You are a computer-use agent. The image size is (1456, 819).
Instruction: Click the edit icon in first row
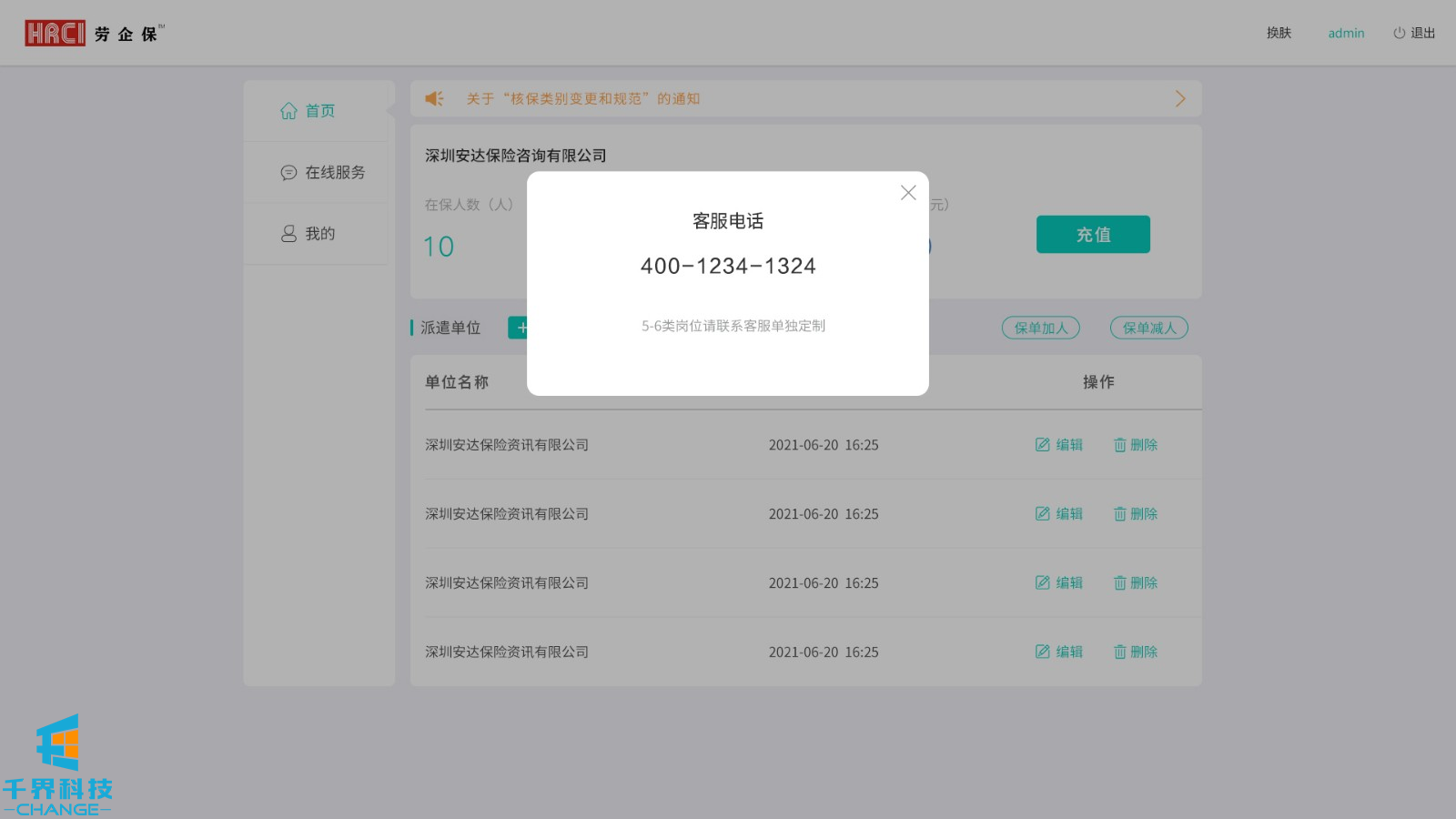coord(1043,445)
